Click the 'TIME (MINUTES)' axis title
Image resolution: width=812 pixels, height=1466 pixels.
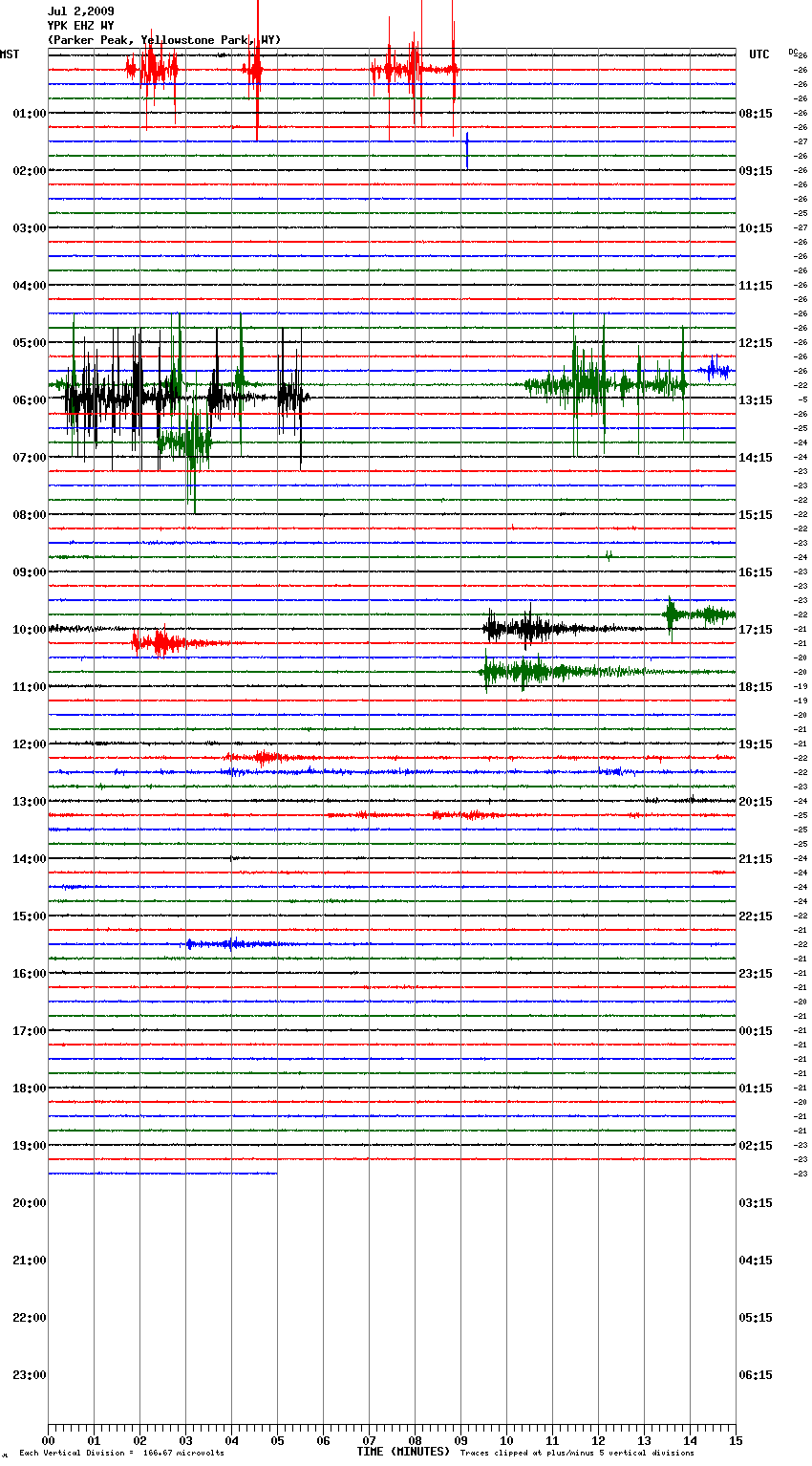point(403,1452)
